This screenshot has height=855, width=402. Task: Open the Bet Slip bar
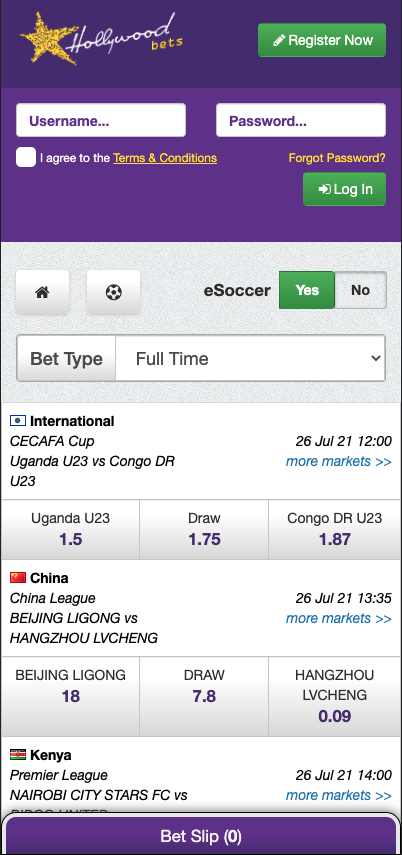(201, 835)
